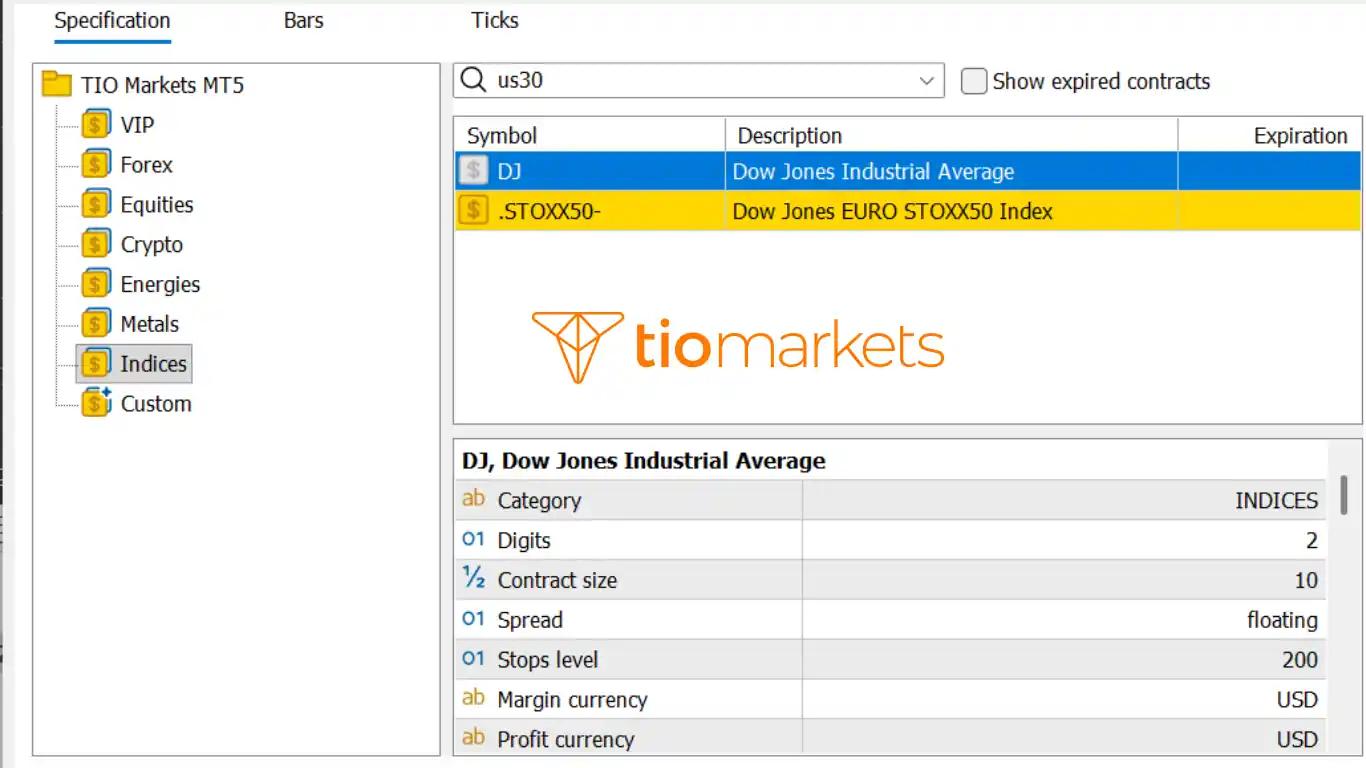Click the '01' icon next to Spread

pyautogui.click(x=473, y=619)
